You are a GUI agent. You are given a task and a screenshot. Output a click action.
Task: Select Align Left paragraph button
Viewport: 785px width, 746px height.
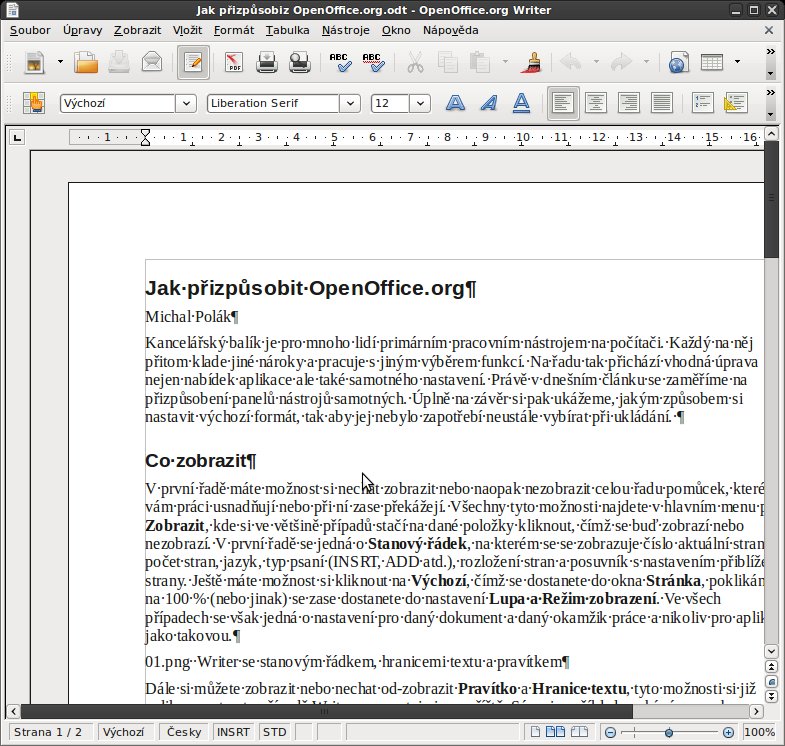[563, 103]
